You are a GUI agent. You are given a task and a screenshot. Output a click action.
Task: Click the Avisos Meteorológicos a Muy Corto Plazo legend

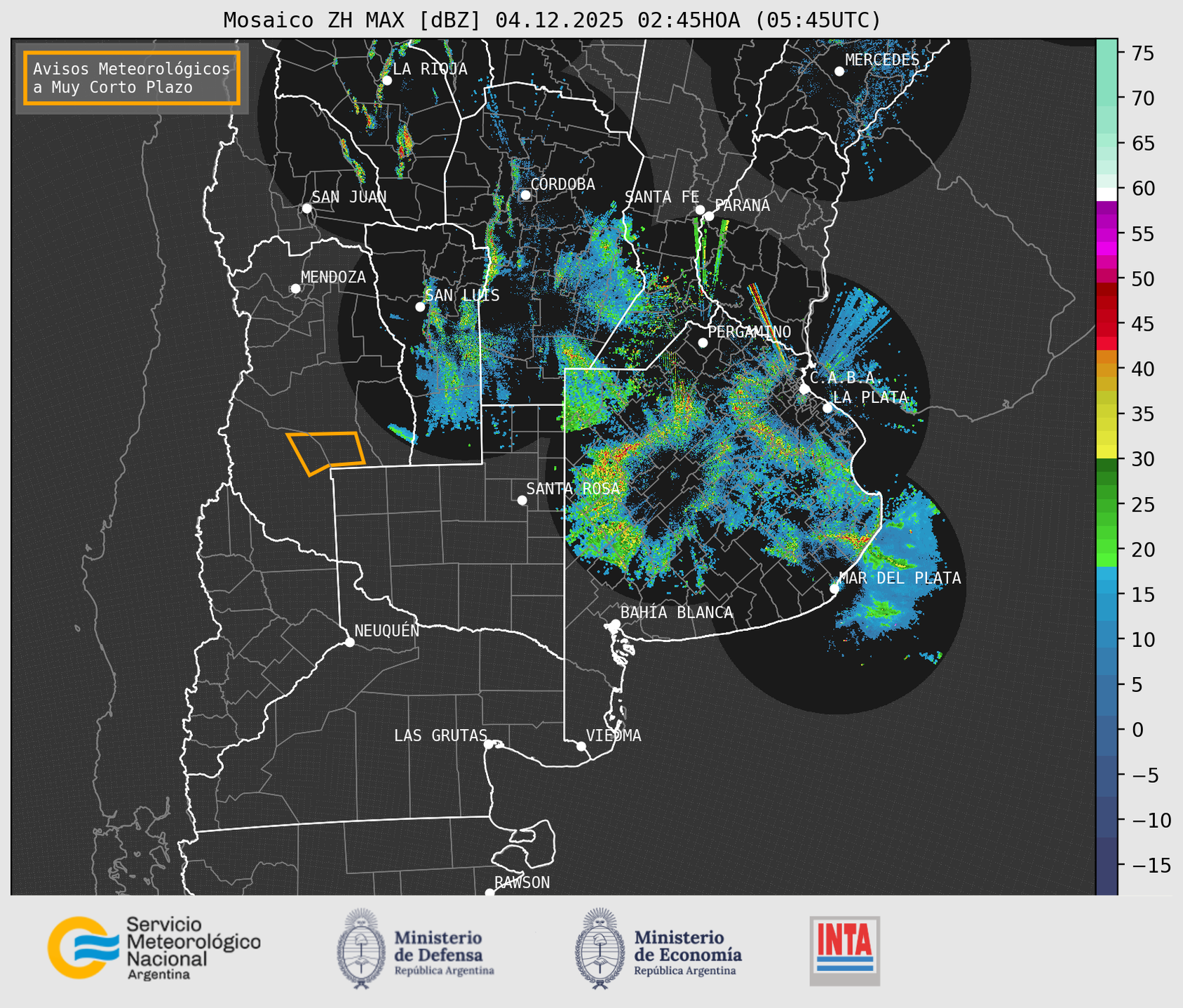(x=132, y=78)
